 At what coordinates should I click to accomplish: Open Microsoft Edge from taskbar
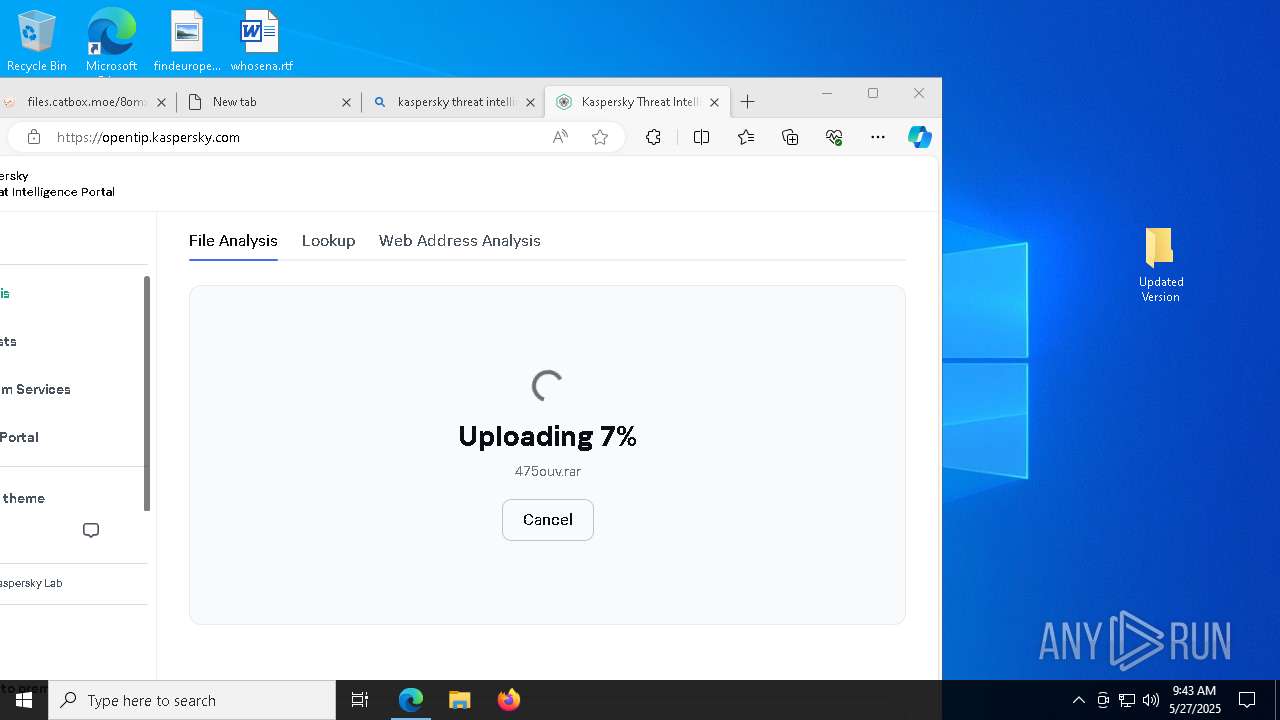(x=411, y=700)
